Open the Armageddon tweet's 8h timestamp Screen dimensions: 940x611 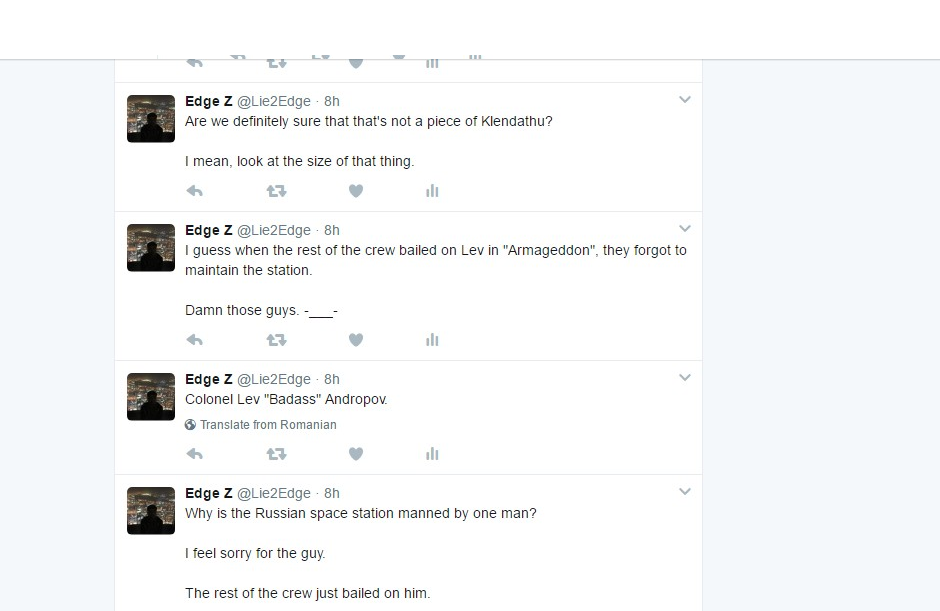[332, 230]
